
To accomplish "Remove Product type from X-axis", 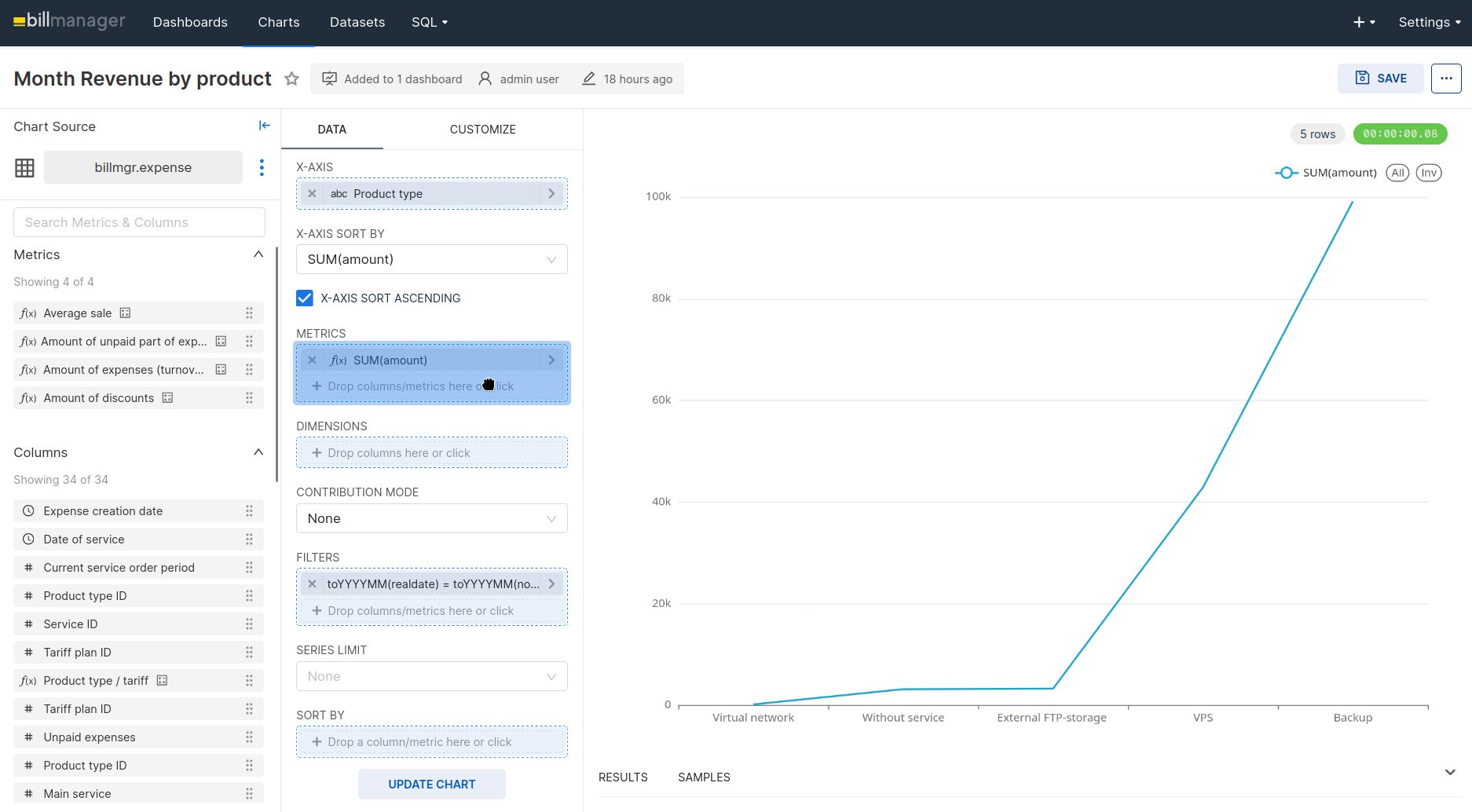I will tap(312, 194).
